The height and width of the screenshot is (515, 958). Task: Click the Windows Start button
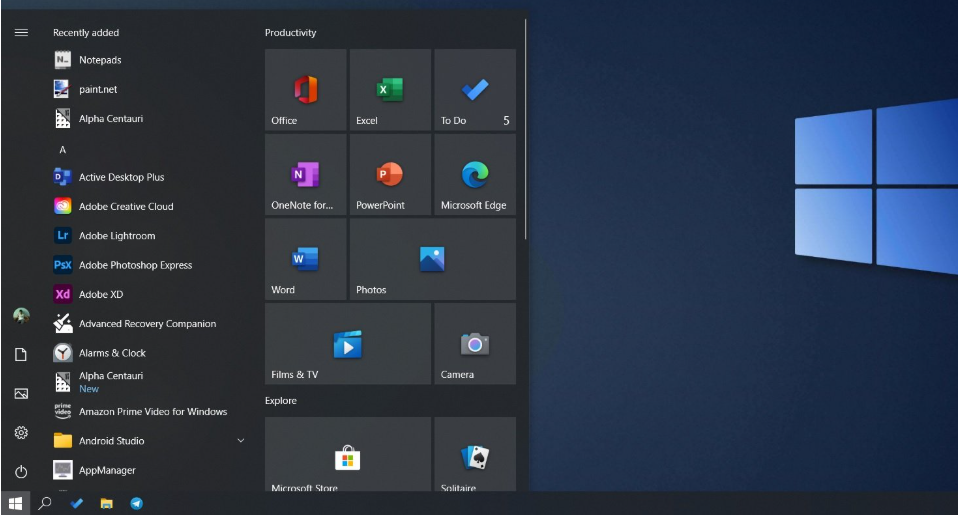15,503
